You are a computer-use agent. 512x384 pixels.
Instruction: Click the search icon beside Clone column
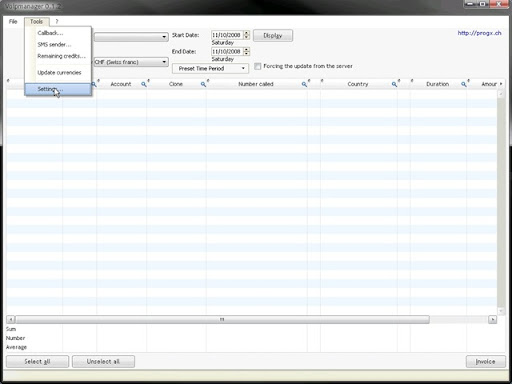[x=203, y=84]
